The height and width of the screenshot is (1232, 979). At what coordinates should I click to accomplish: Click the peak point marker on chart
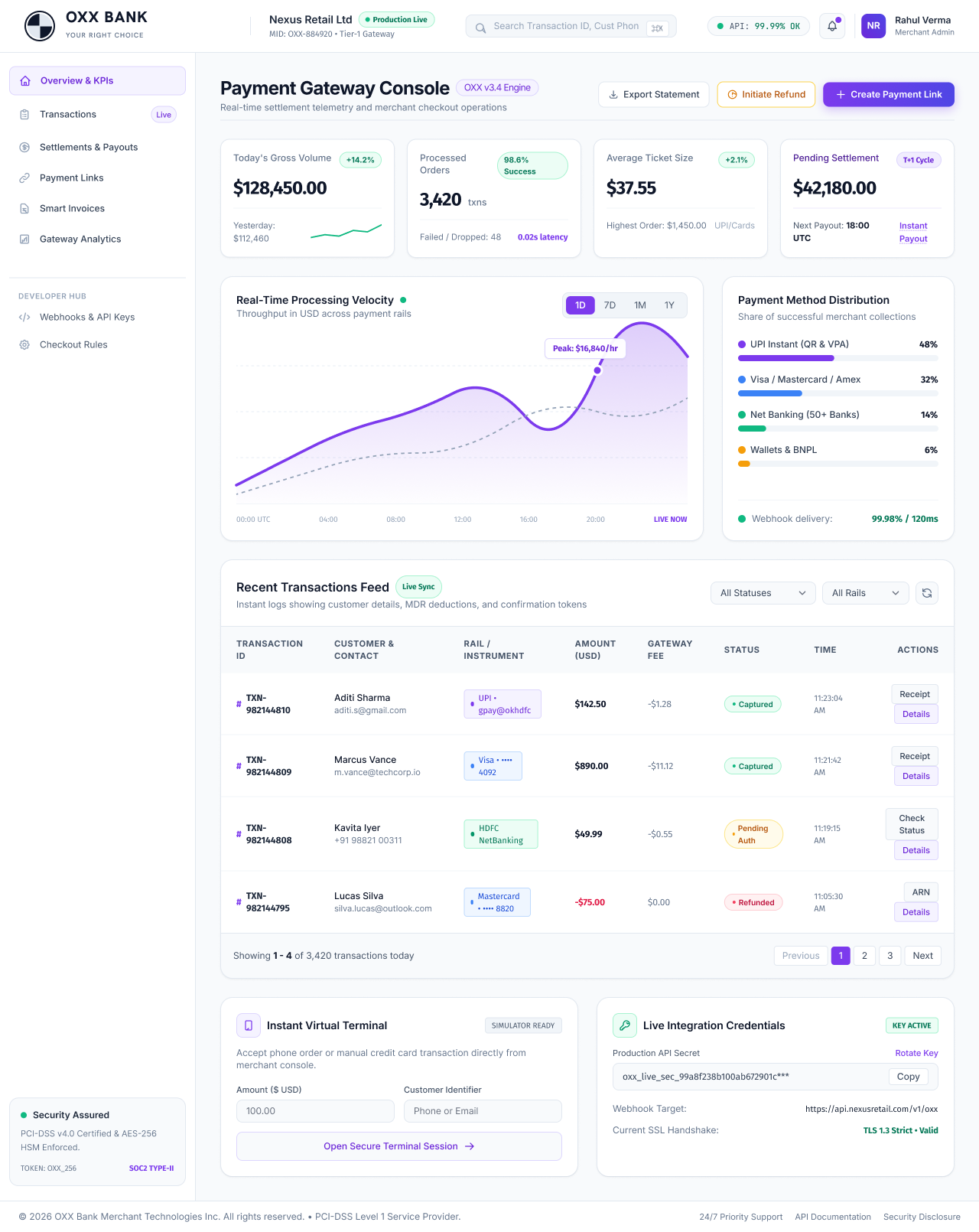click(x=597, y=370)
